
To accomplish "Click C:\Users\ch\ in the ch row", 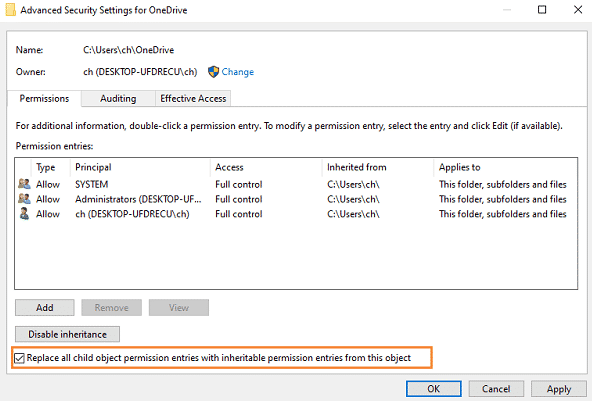I will click(x=353, y=214).
